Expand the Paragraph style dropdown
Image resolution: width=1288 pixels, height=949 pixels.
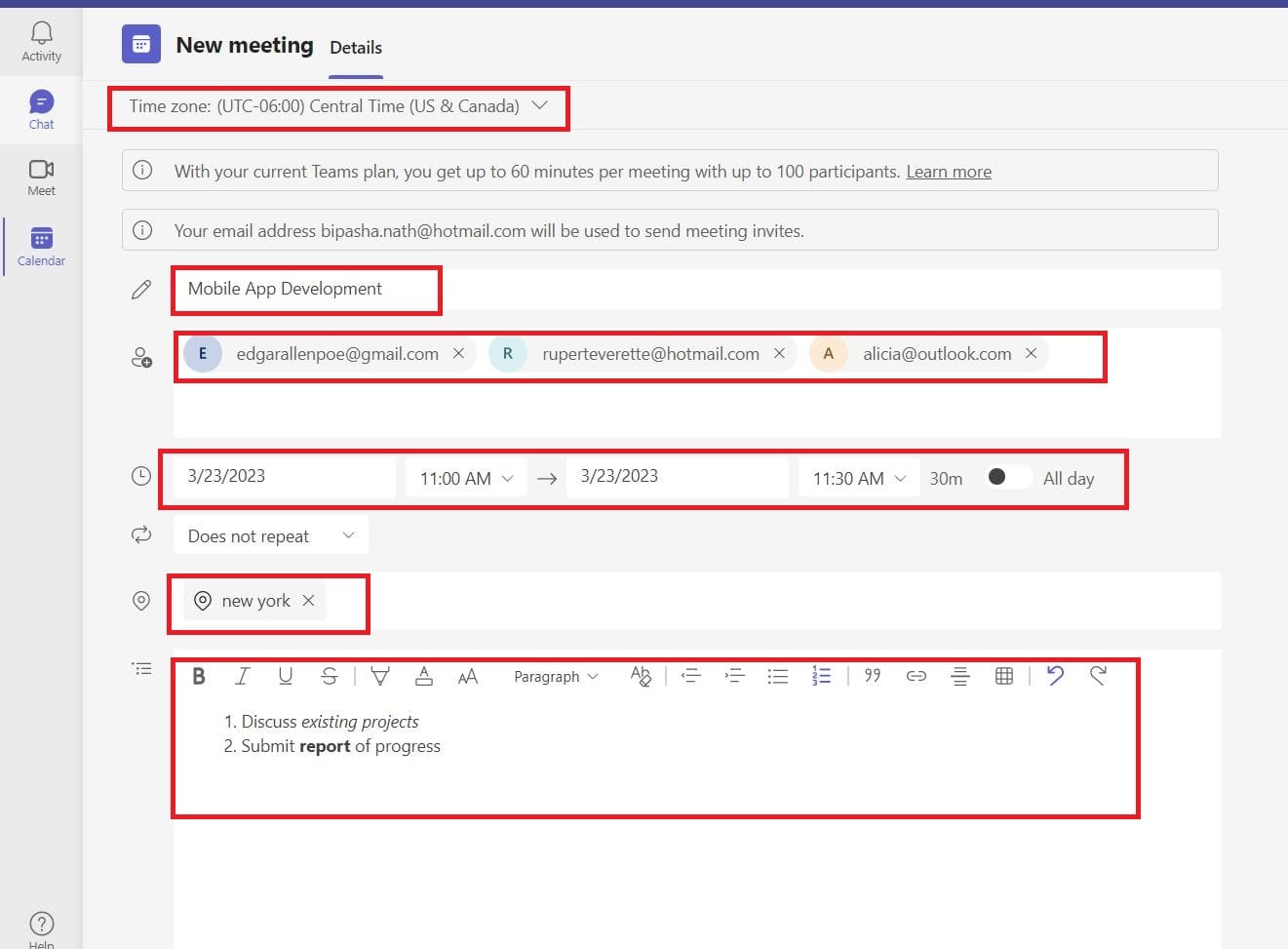(x=556, y=676)
